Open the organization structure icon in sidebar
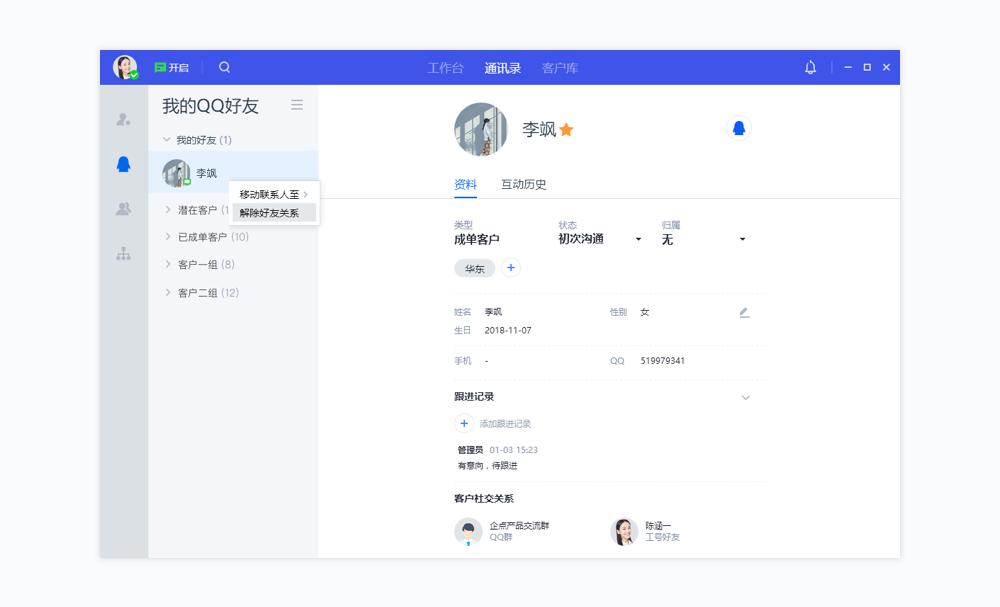This screenshot has width=1000, height=607. (x=124, y=255)
